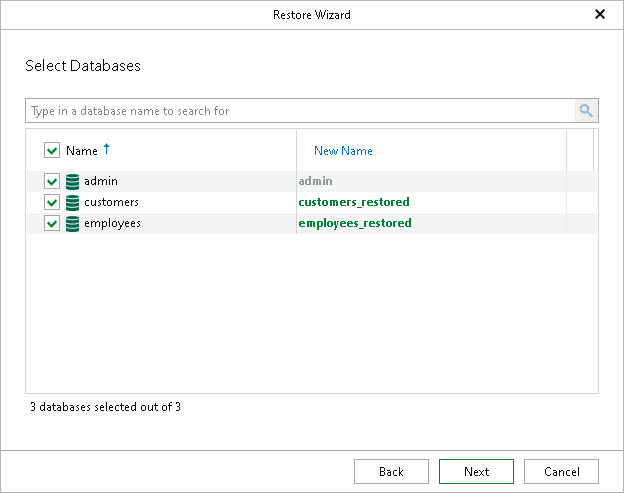624x493 pixels.
Task: Click the New Name column header
Action: pyautogui.click(x=343, y=151)
